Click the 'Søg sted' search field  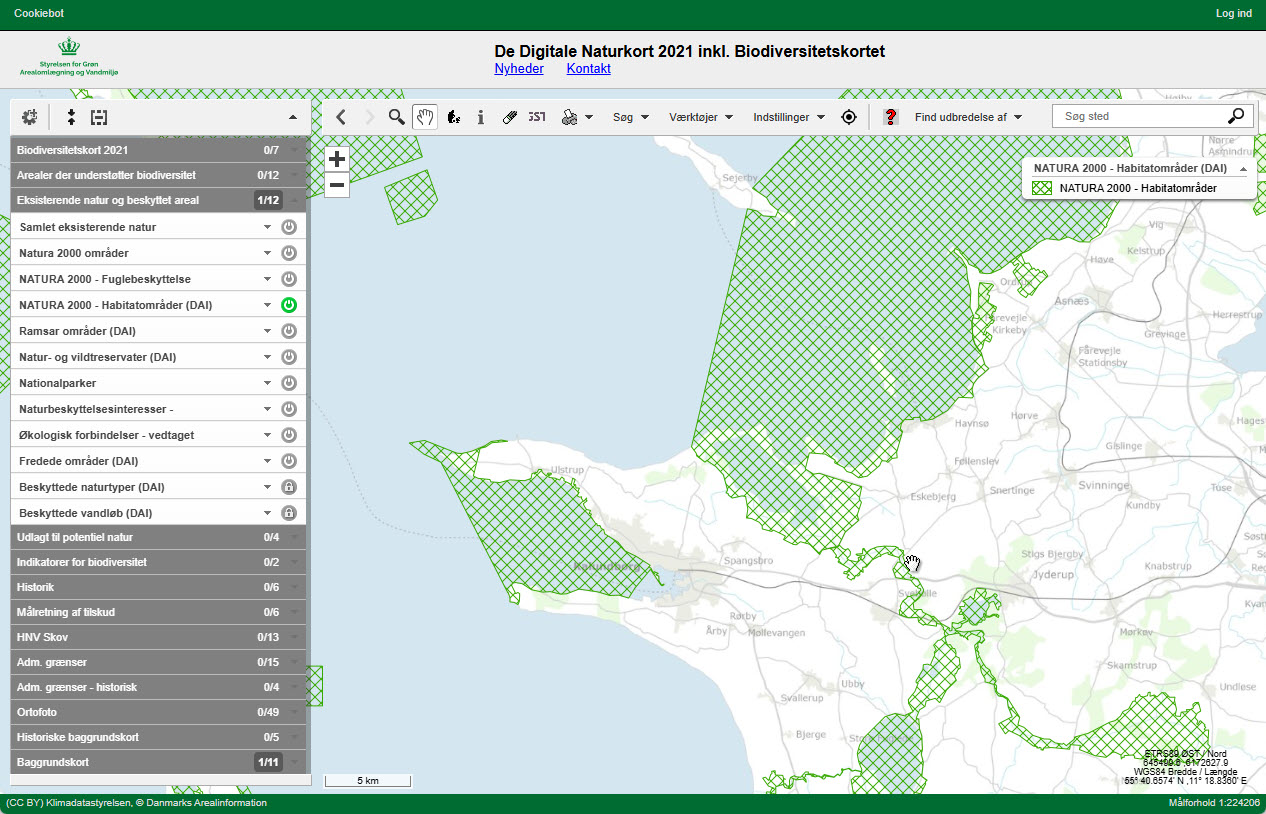1140,117
